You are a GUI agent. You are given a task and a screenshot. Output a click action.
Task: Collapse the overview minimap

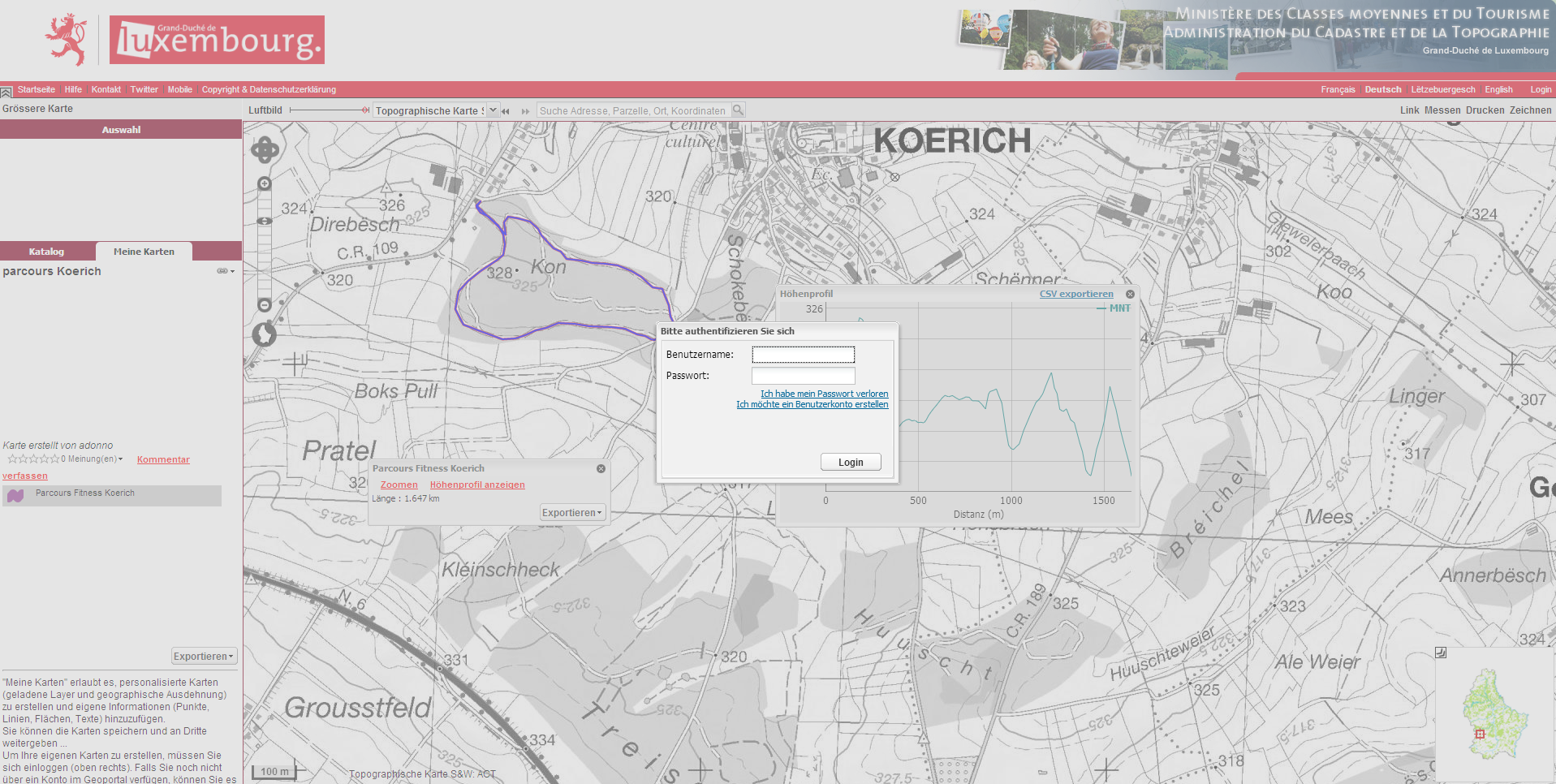point(1441,653)
